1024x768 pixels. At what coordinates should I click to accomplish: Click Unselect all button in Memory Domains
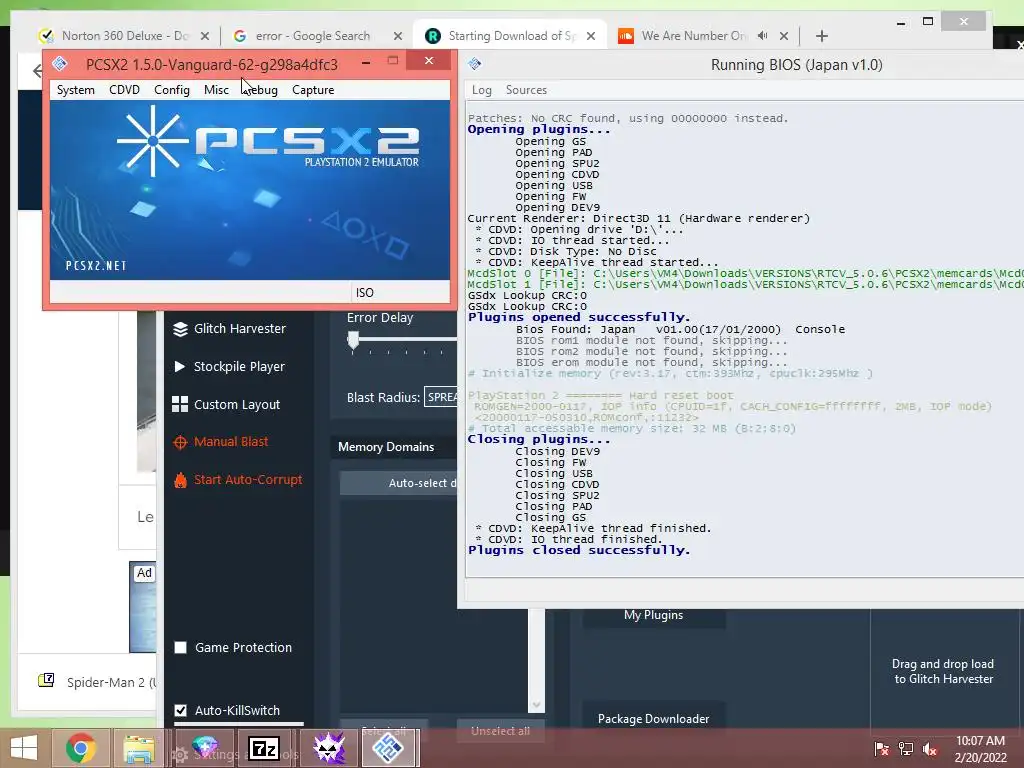pyautogui.click(x=500, y=731)
